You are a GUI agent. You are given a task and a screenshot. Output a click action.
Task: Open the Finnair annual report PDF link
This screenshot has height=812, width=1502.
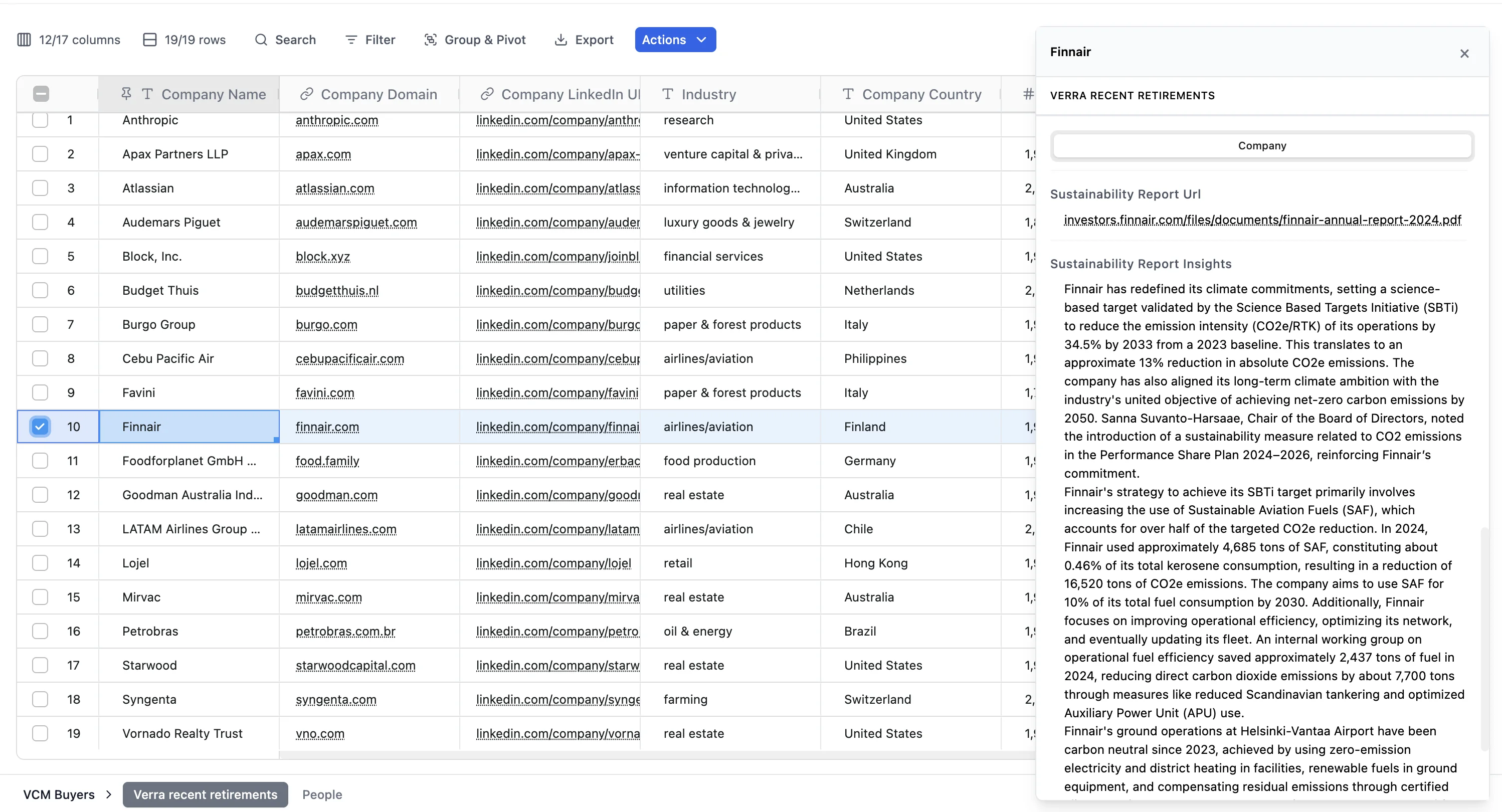(1262, 221)
